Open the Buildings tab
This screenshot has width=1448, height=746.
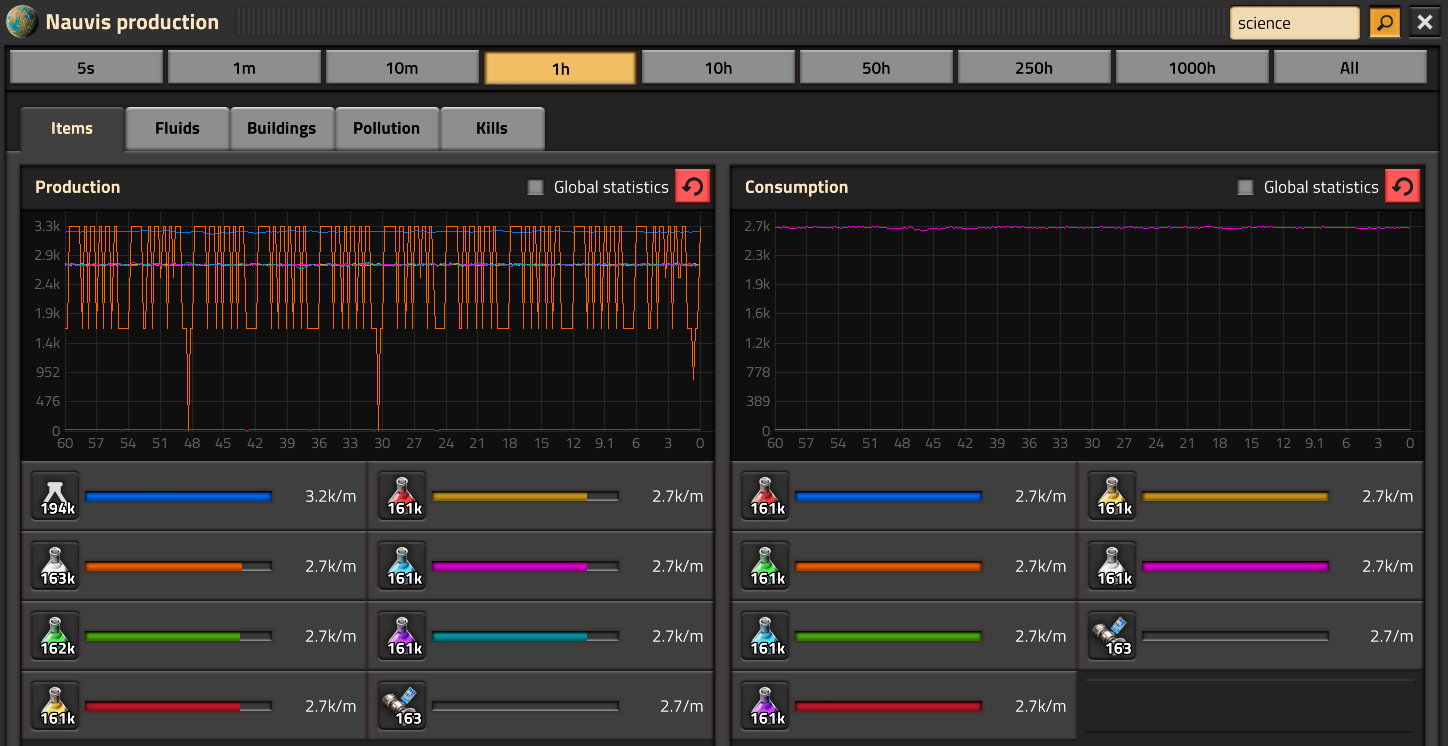pos(282,128)
